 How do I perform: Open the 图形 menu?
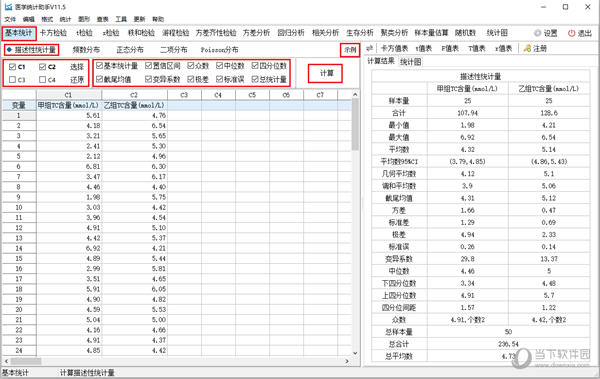(84, 19)
